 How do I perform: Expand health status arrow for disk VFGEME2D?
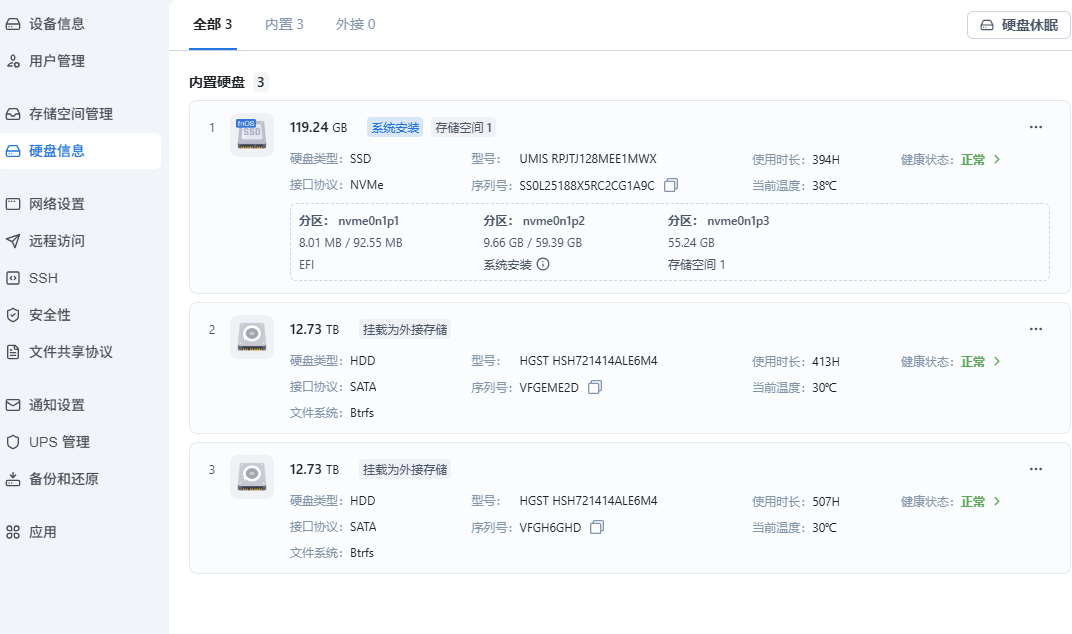(997, 361)
